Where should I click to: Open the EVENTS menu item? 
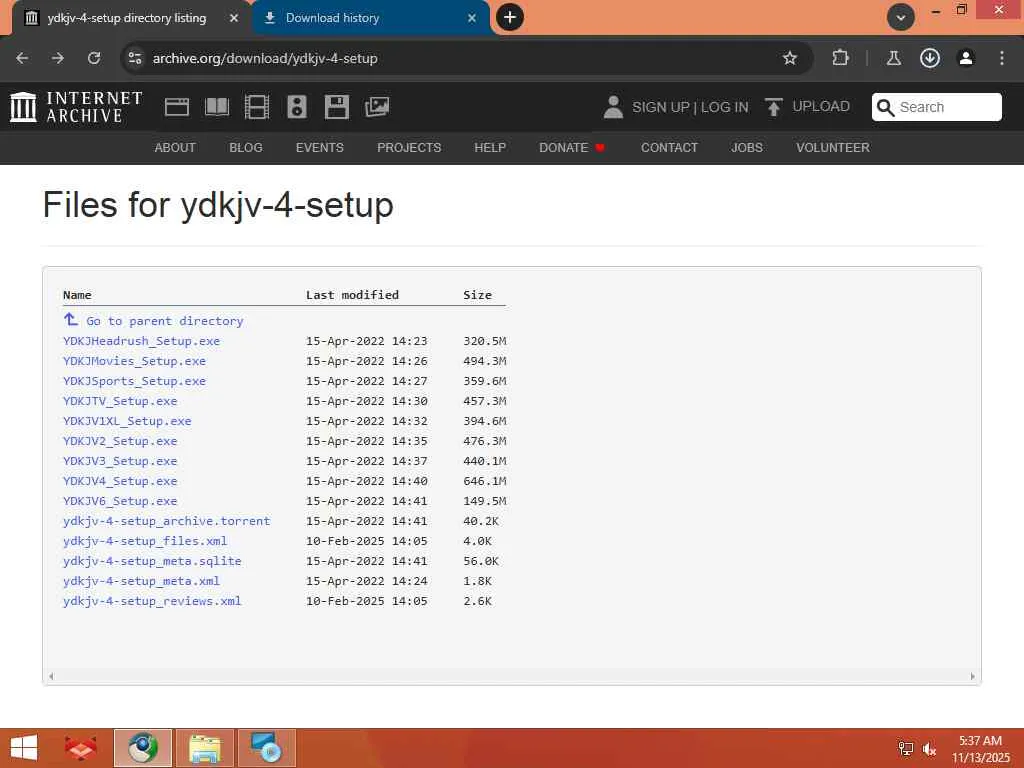click(319, 148)
